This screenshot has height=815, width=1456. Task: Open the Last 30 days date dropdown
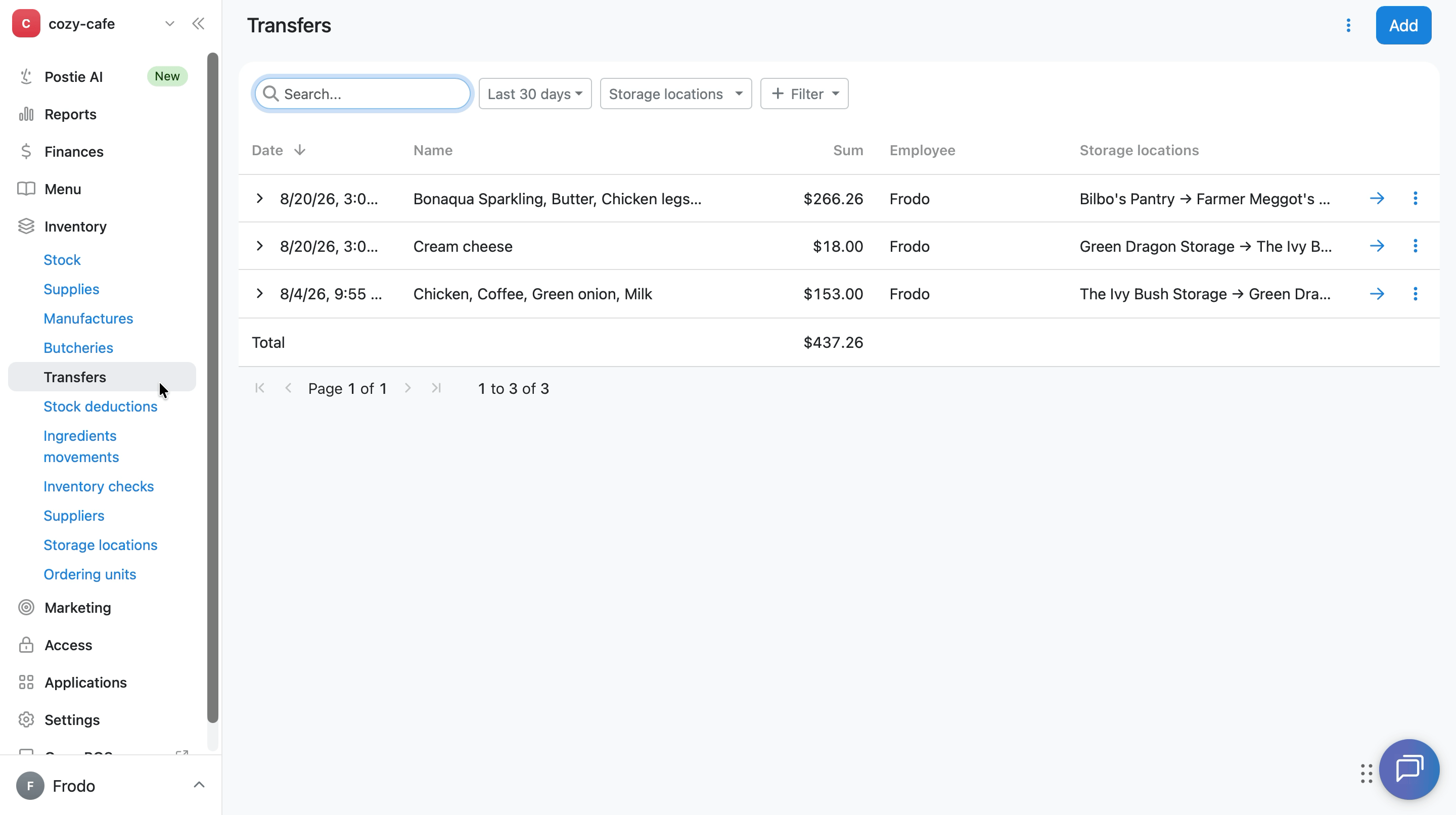point(535,94)
